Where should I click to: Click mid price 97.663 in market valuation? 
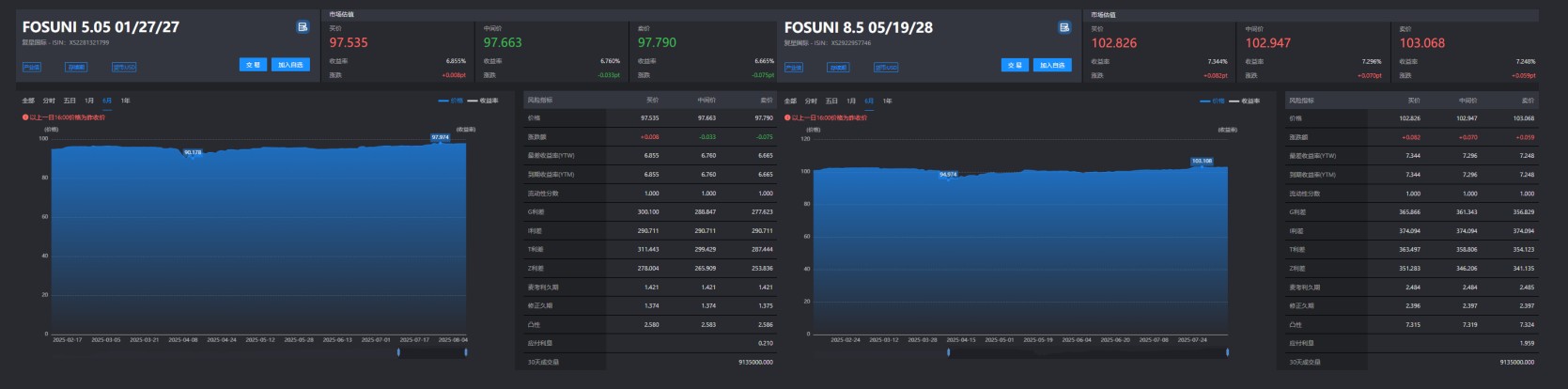click(503, 42)
